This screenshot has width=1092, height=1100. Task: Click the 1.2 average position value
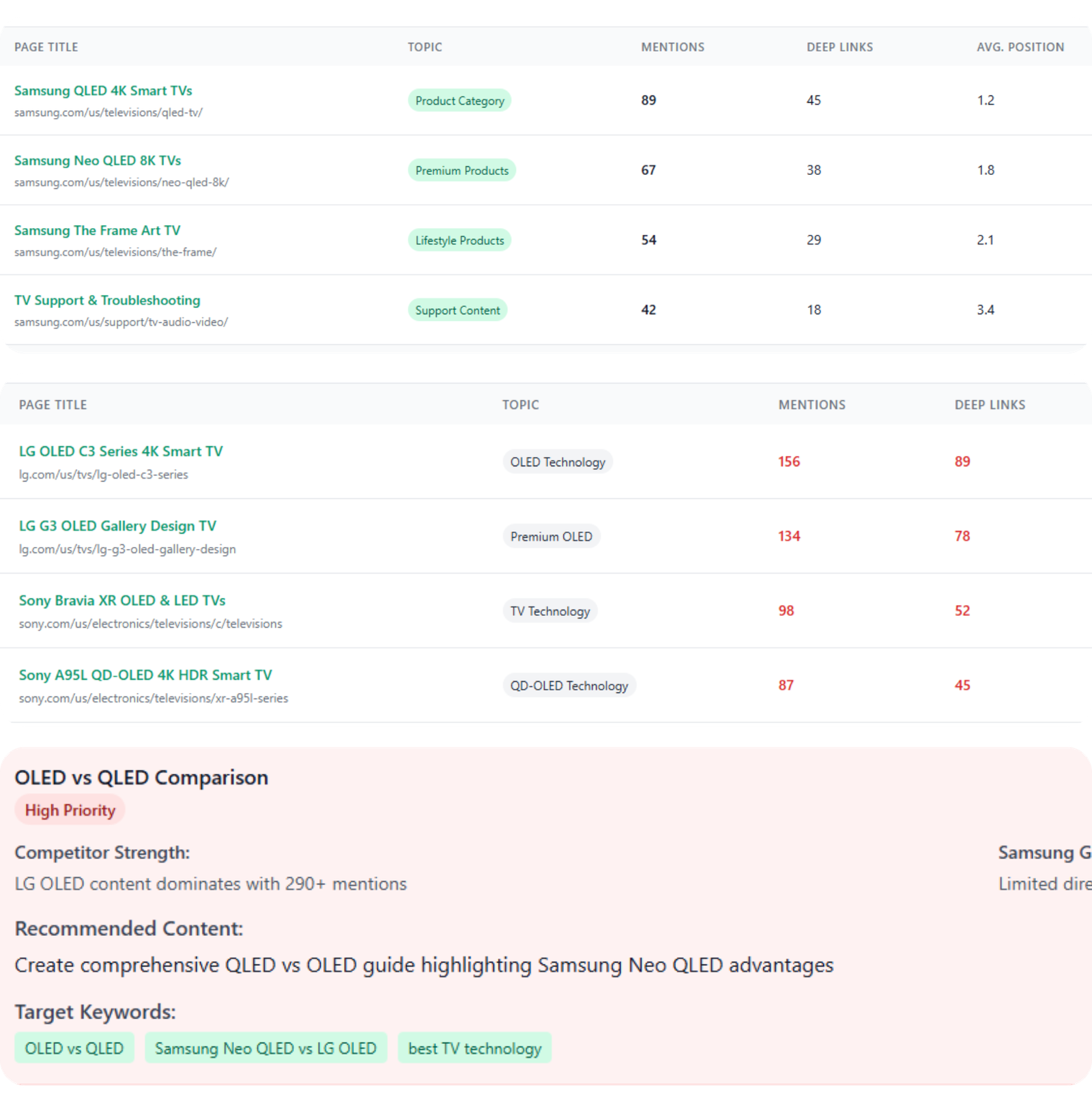pos(986,100)
